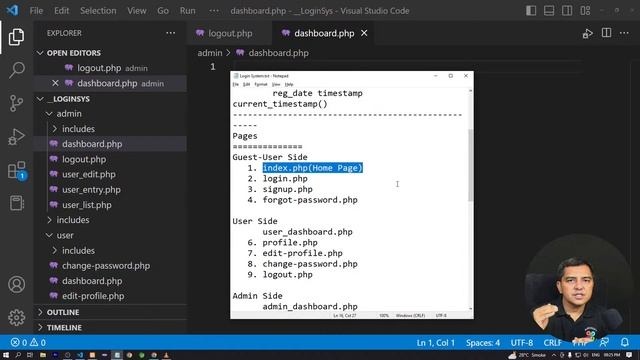Open the Go menu

(163, 11)
